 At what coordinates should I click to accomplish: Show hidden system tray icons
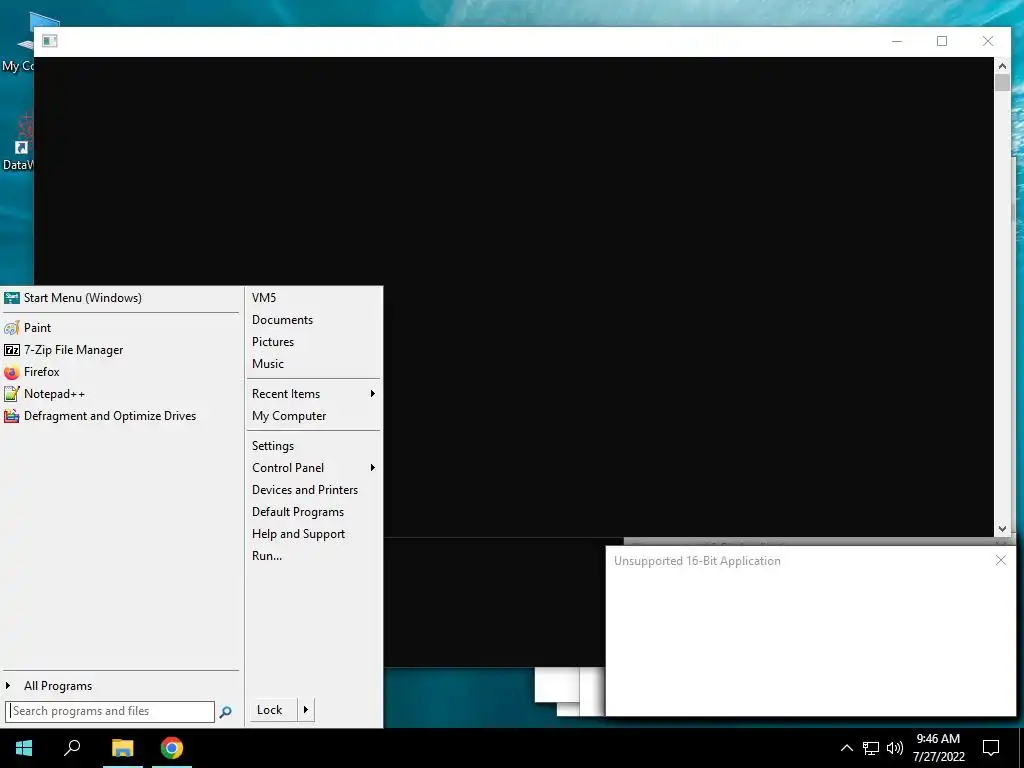pyautogui.click(x=846, y=748)
